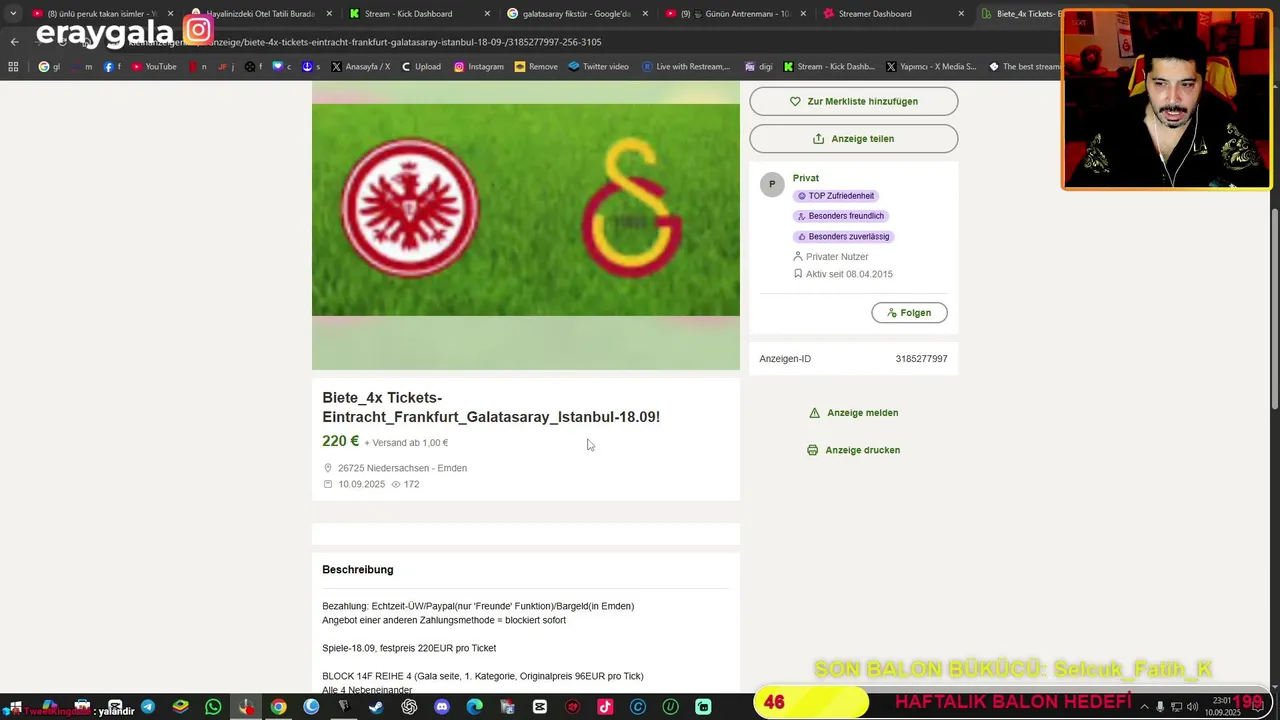This screenshot has width=1280, height=720.
Task: Click the seller avatar with letter P
Action: 772,185
